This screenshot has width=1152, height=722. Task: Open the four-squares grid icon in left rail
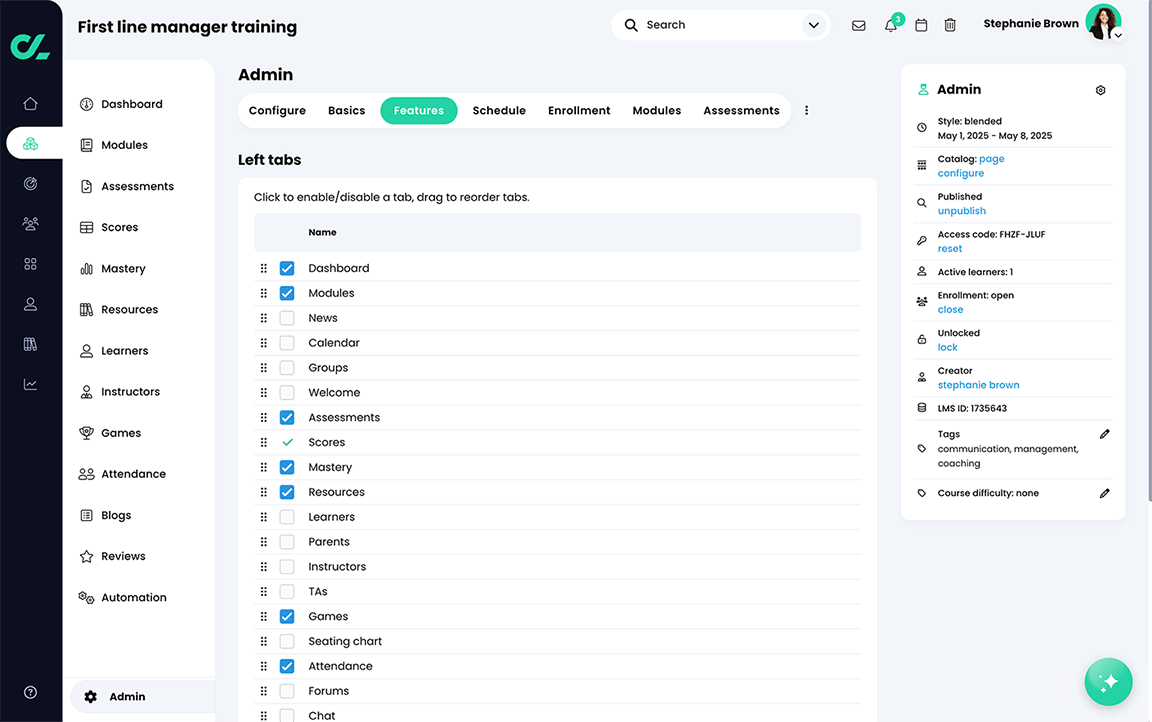coord(30,264)
